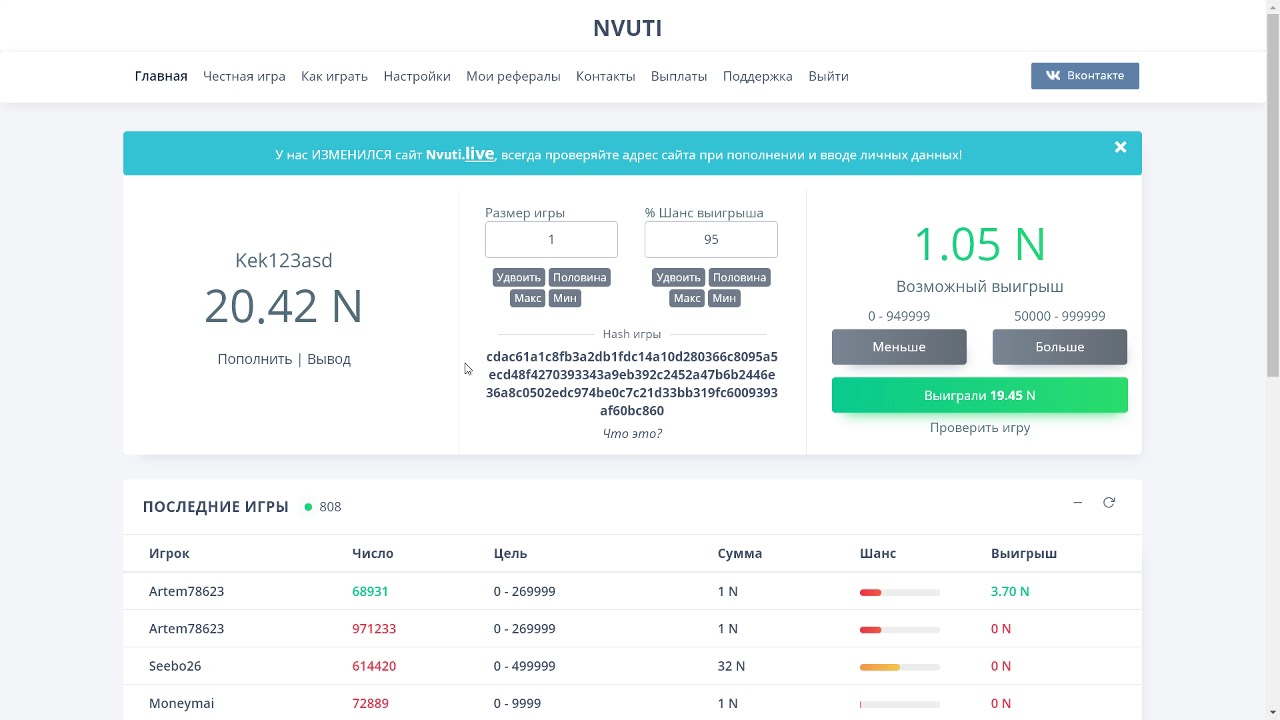
Task: Click player Seebo26 in the table
Action: coord(175,666)
